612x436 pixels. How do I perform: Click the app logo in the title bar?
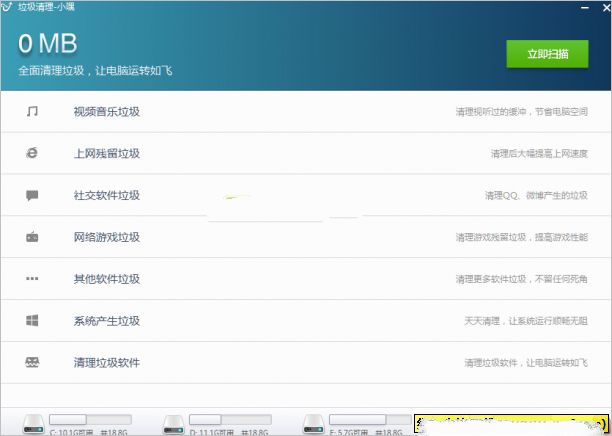(8, 6)
